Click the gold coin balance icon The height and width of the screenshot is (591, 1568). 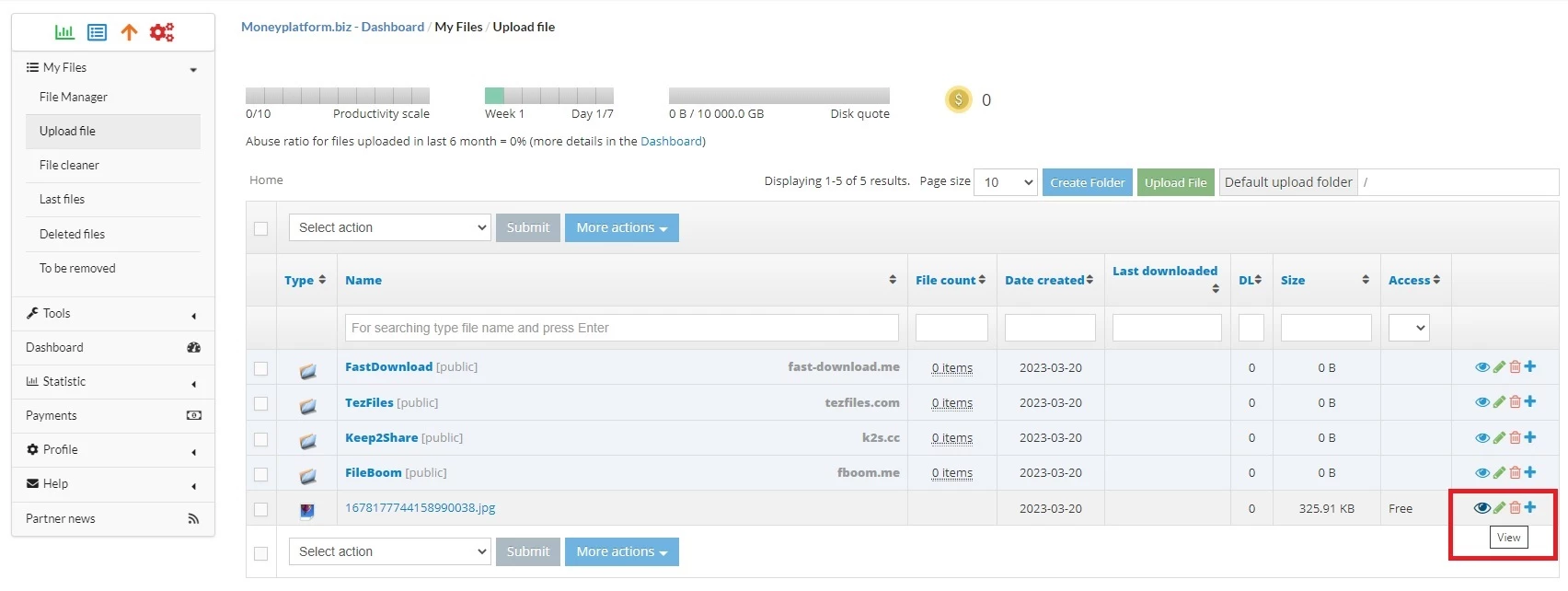tap(959, 99)
